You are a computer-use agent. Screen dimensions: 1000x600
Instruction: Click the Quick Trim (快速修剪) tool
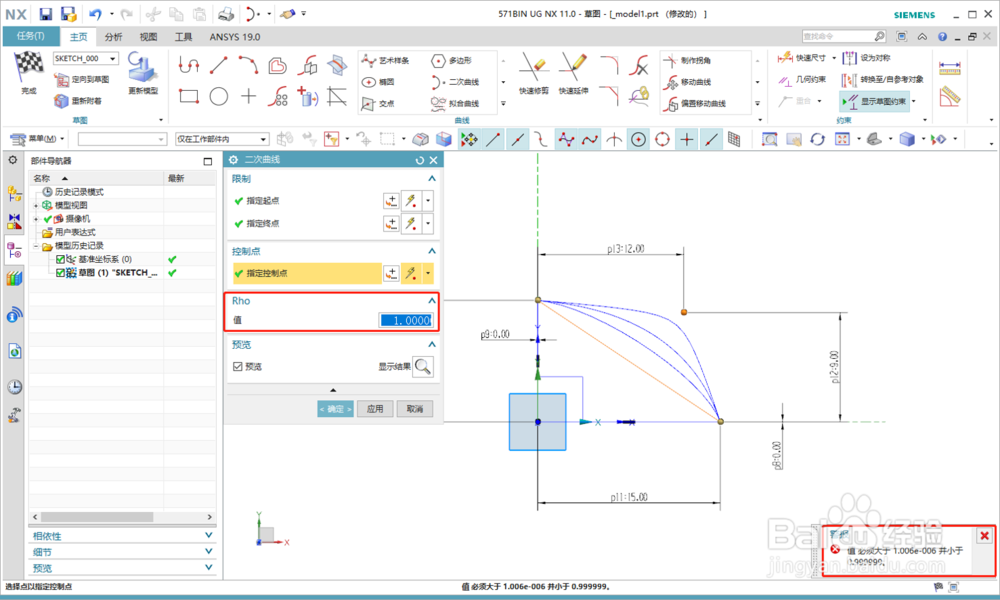tap(534, 75)
